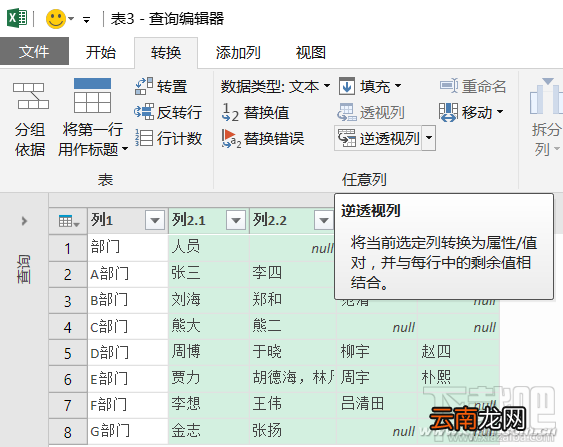Image resolution: width=563 pixels, height=447 pixels.
Task: Click the cell containing 郑和
Action: (293, 301)
